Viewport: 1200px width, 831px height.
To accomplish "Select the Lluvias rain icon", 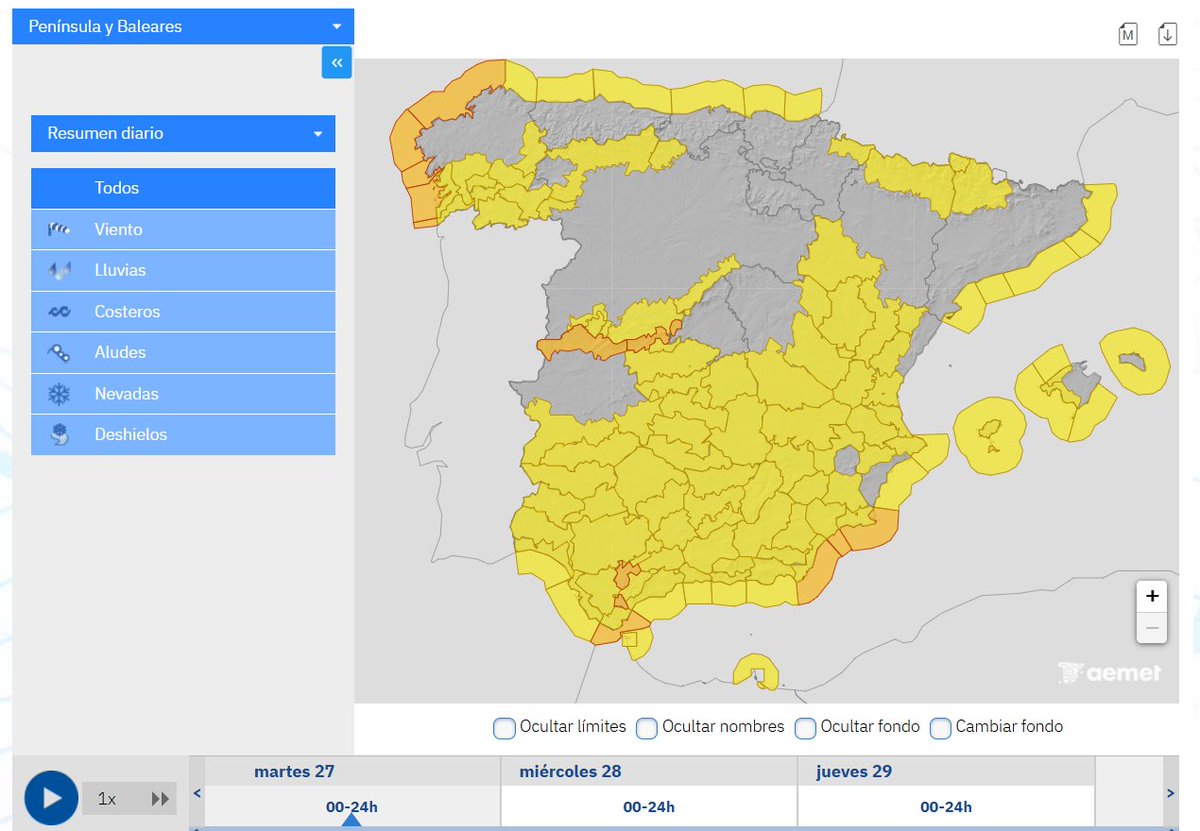I will tap(58, 270).
